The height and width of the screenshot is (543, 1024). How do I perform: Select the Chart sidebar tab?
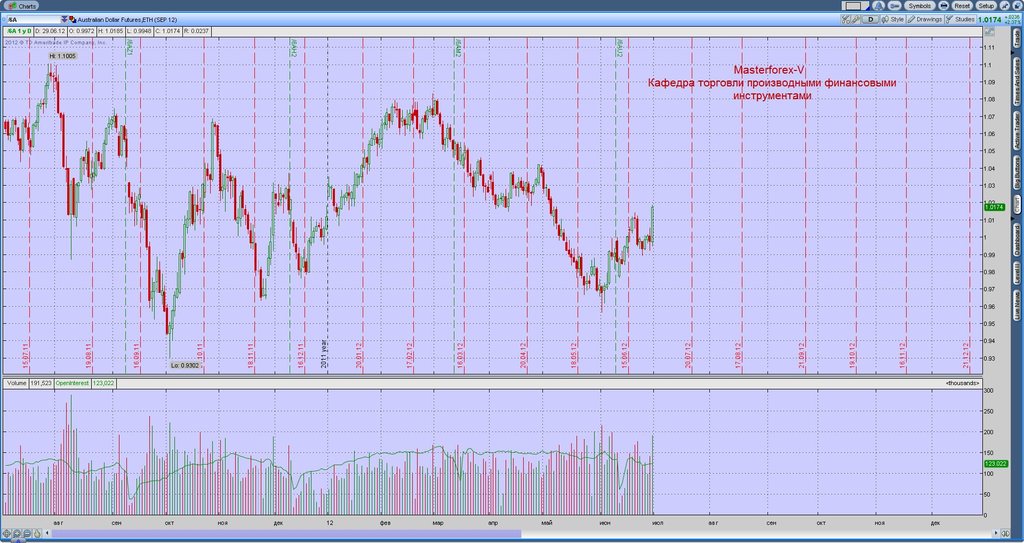1017,204
